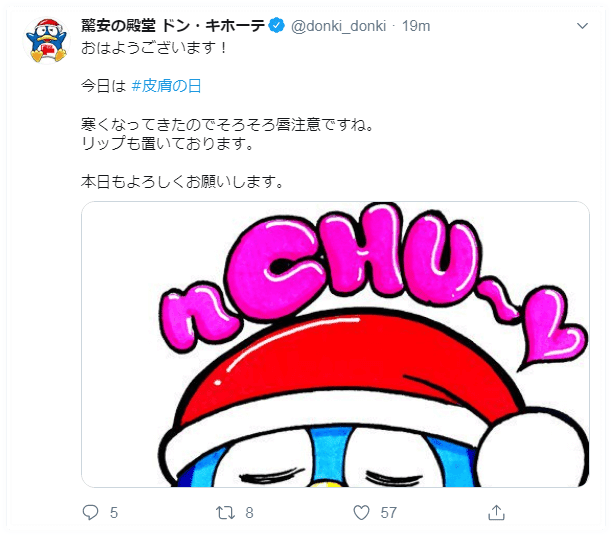
Task: Open the #皮膚の日 hashtag link
Action: coord(166,85)
